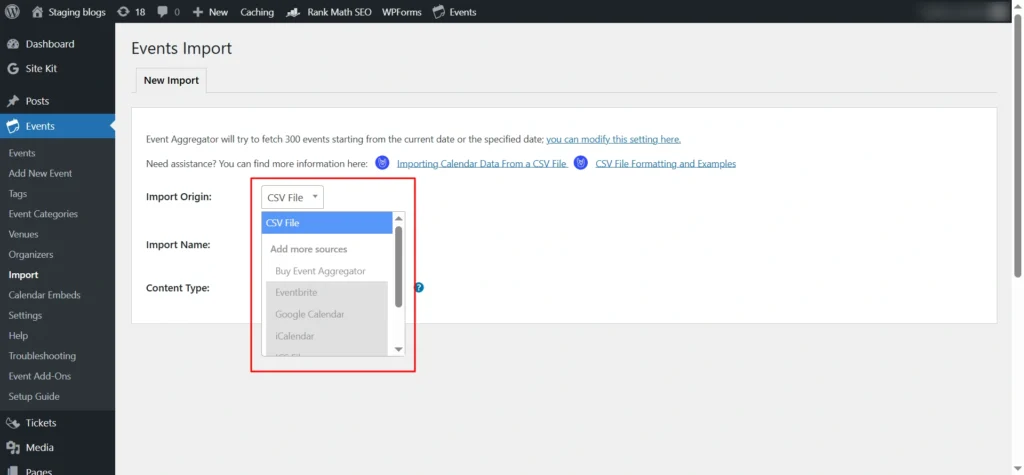Image resolution: width=1024 pixels, height=475 pixels.
Task: Open Organizers submenu
Action: click(31, 255)
